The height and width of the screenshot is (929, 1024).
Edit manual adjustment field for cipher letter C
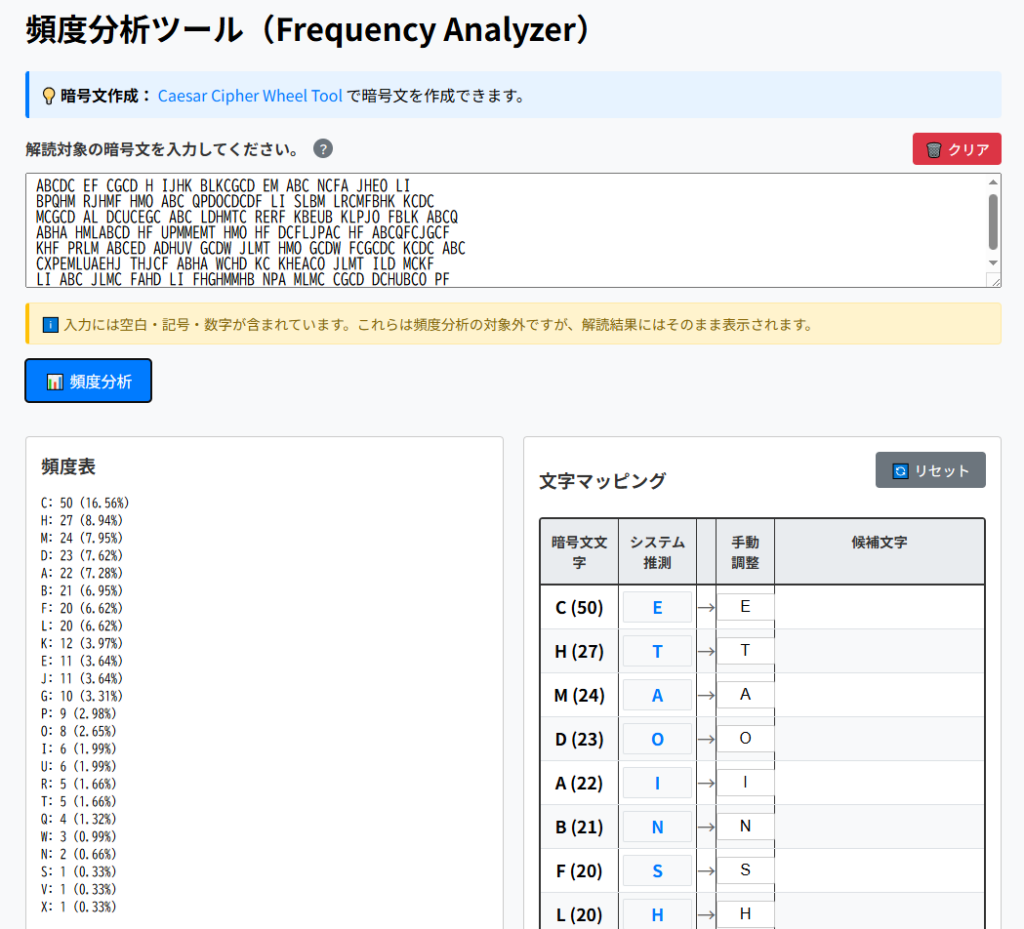745,607
